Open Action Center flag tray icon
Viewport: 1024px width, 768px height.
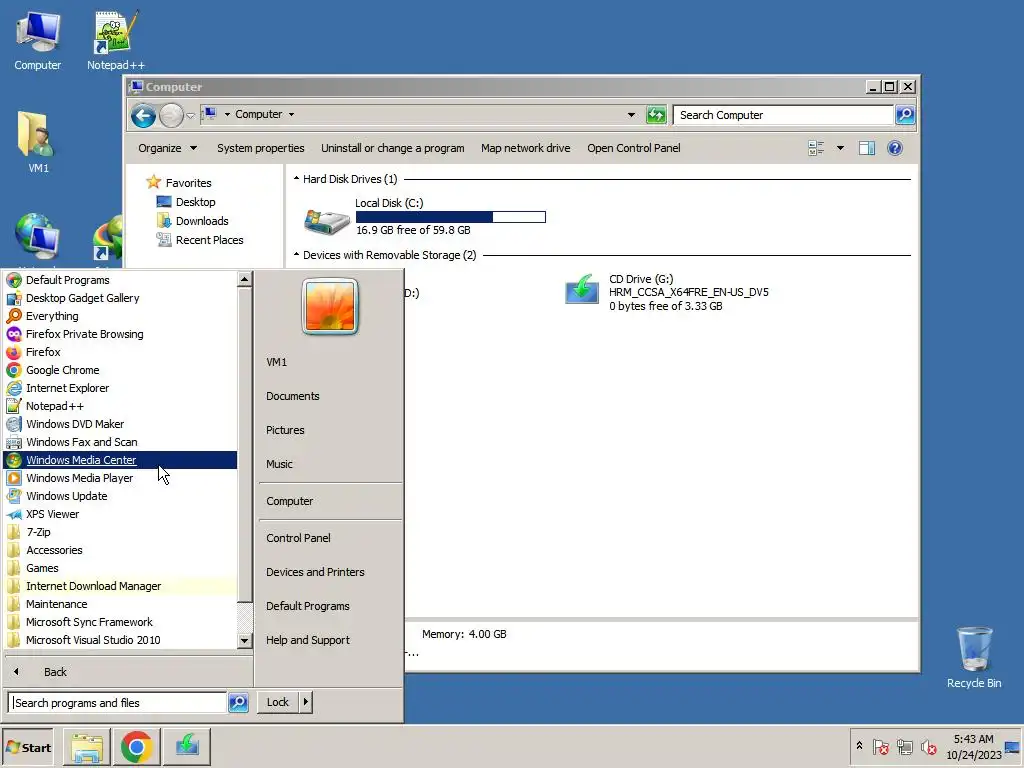(x=880, y=747)
